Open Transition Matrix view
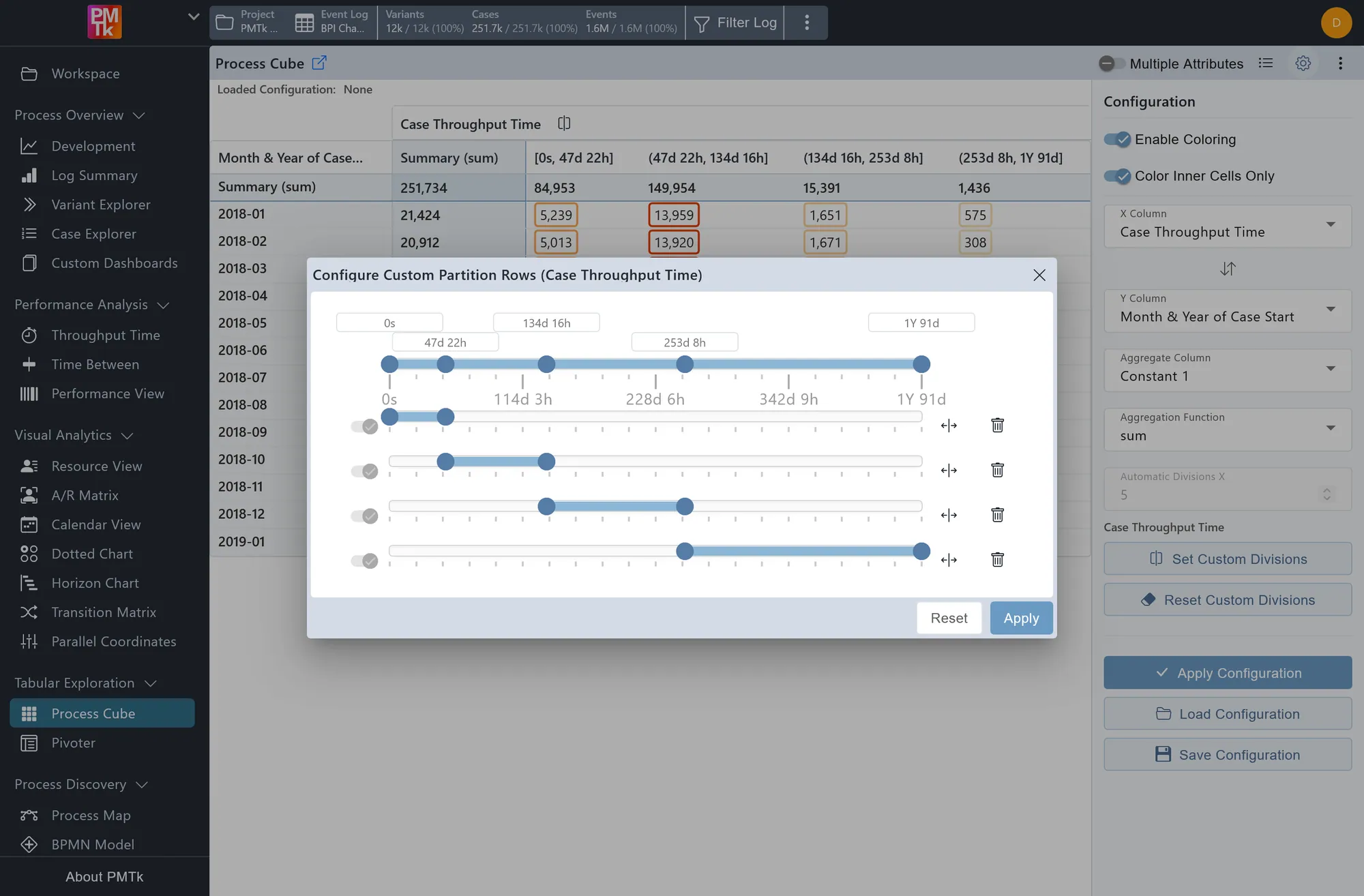The width and height of the screenshot is (1364, 896). tap(104, 612)
